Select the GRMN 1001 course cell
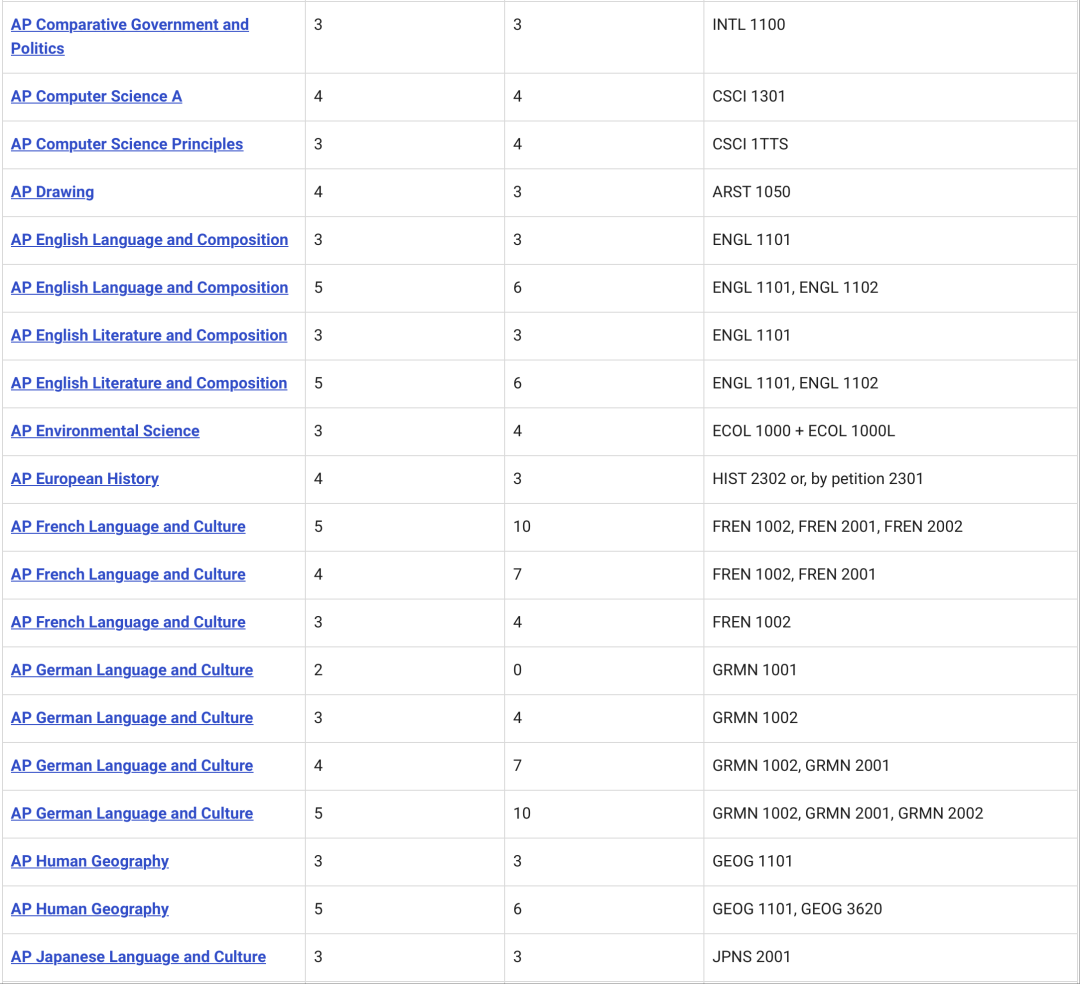The image size is (1080, 984). tap(890, 671)
